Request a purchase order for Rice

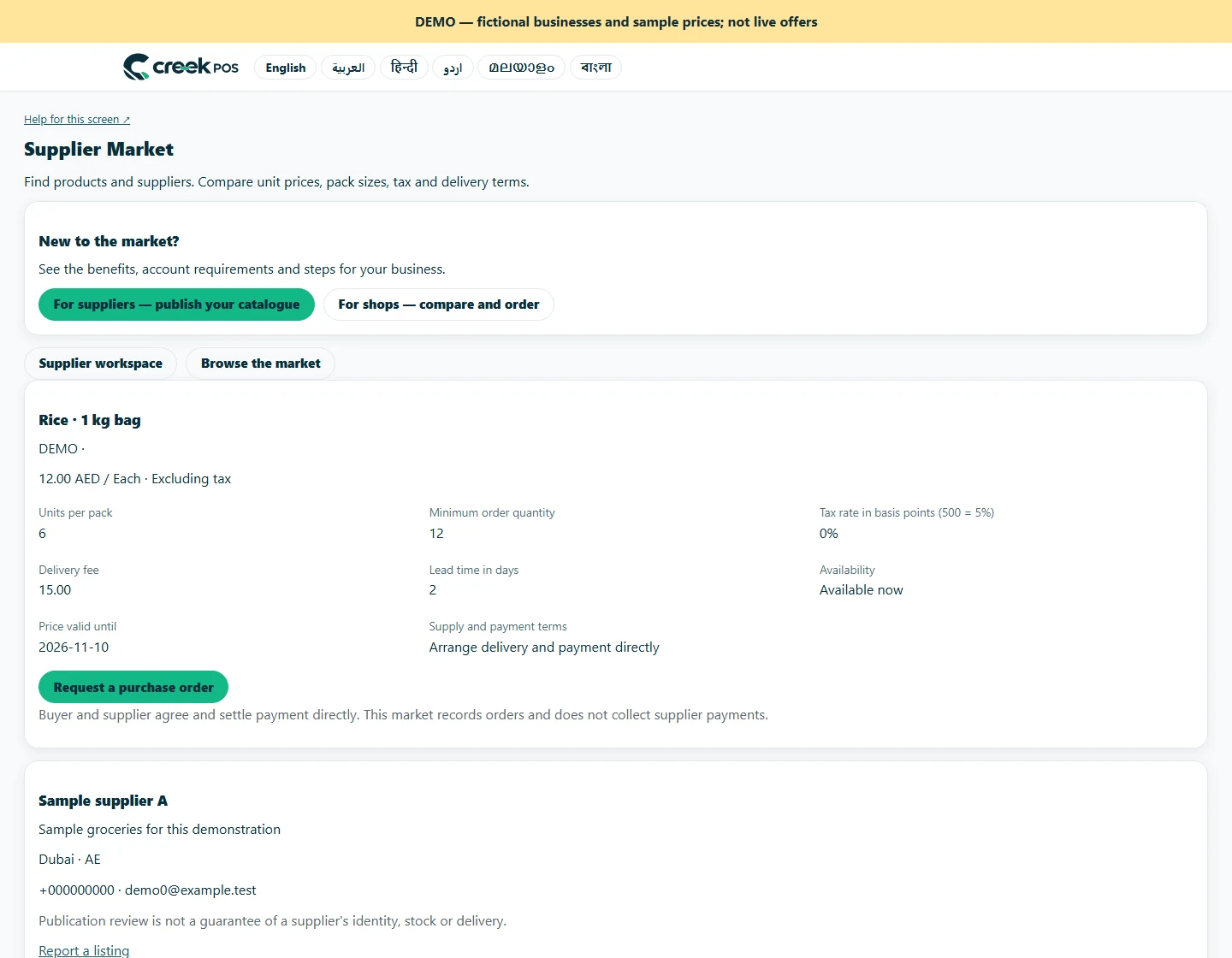pos(133,687)
